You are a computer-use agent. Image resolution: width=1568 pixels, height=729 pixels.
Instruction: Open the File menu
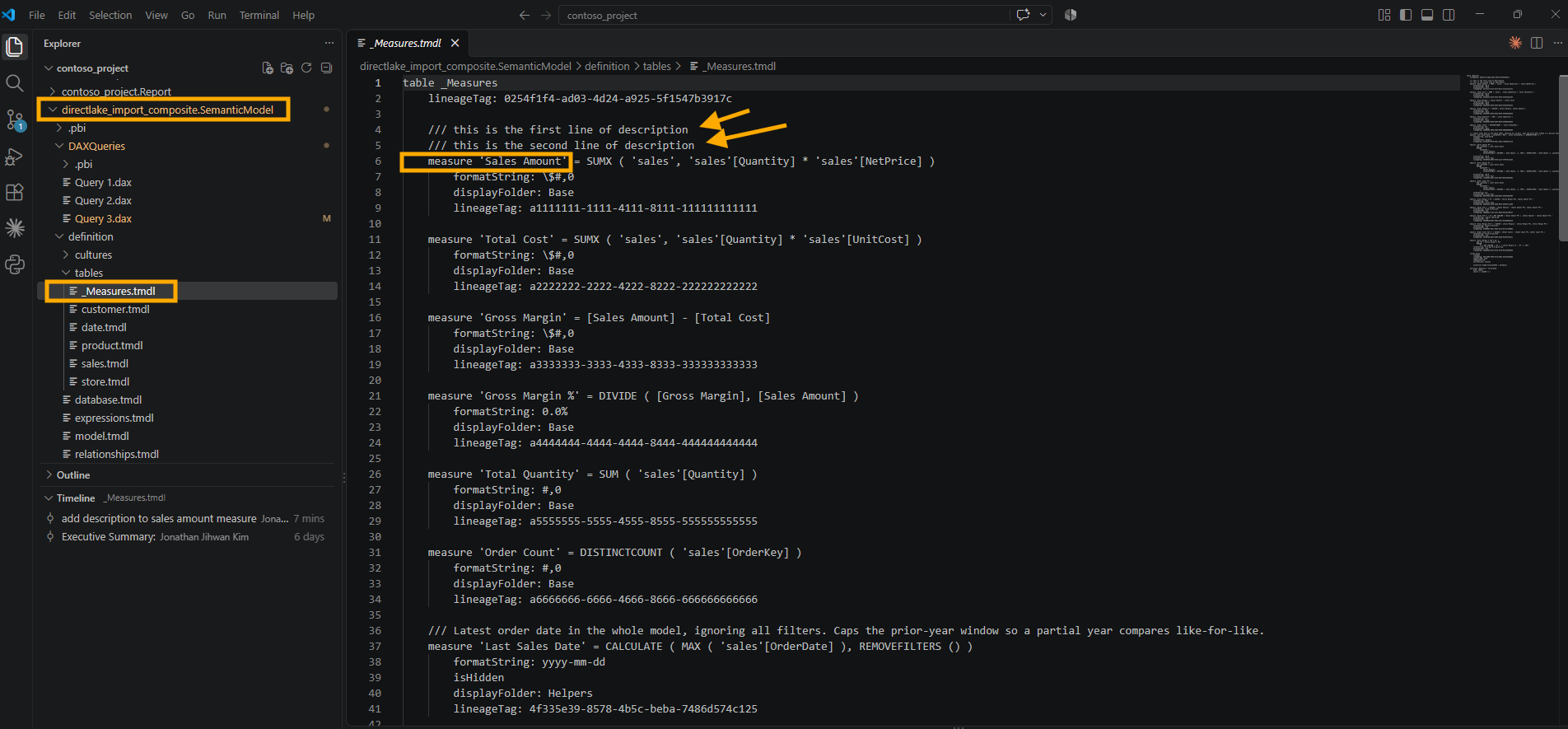pyautogui.click(x=37, y=15)
